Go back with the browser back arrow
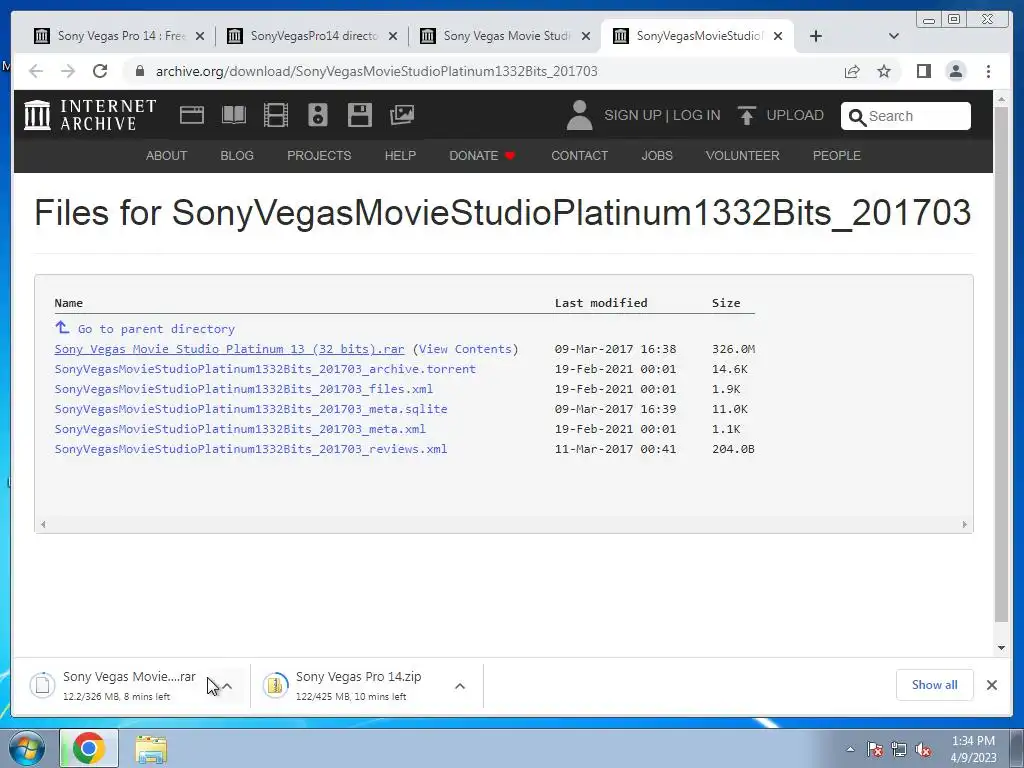 (36, 71)
